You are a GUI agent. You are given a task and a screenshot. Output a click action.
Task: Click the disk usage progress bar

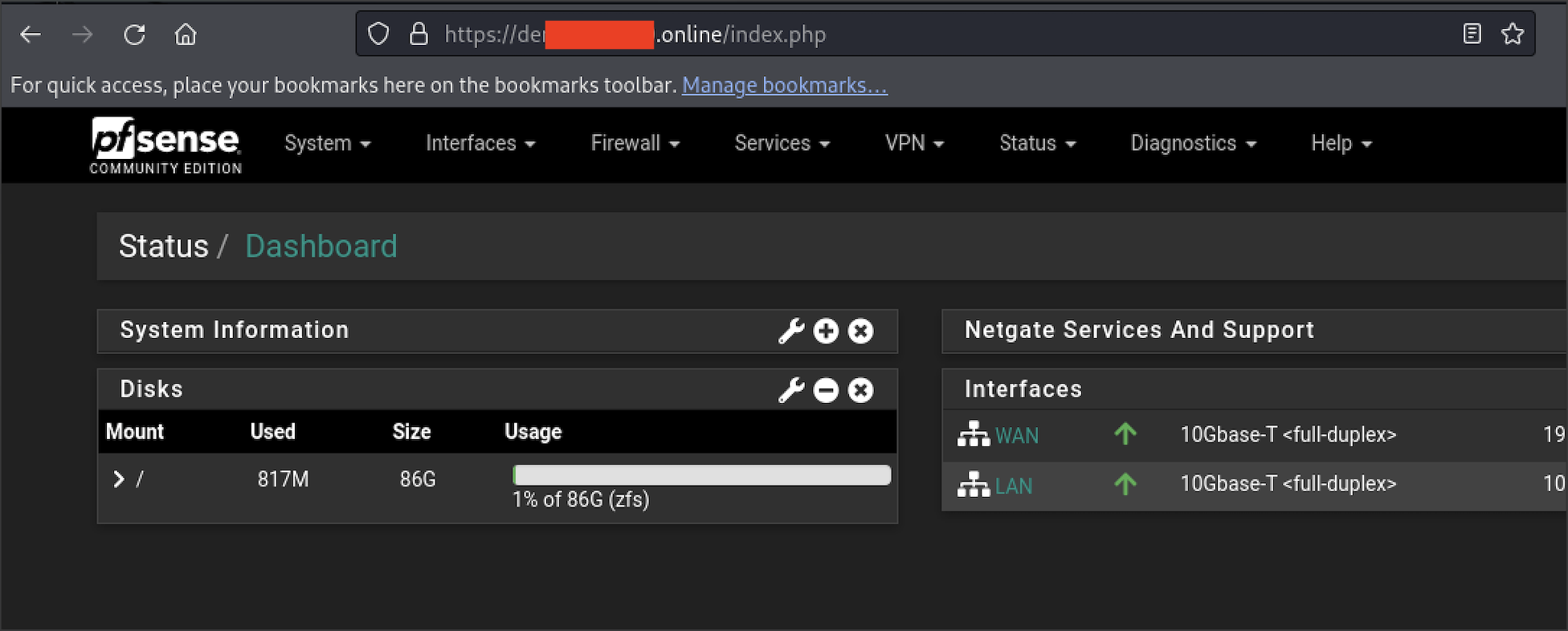click(702, 475)
